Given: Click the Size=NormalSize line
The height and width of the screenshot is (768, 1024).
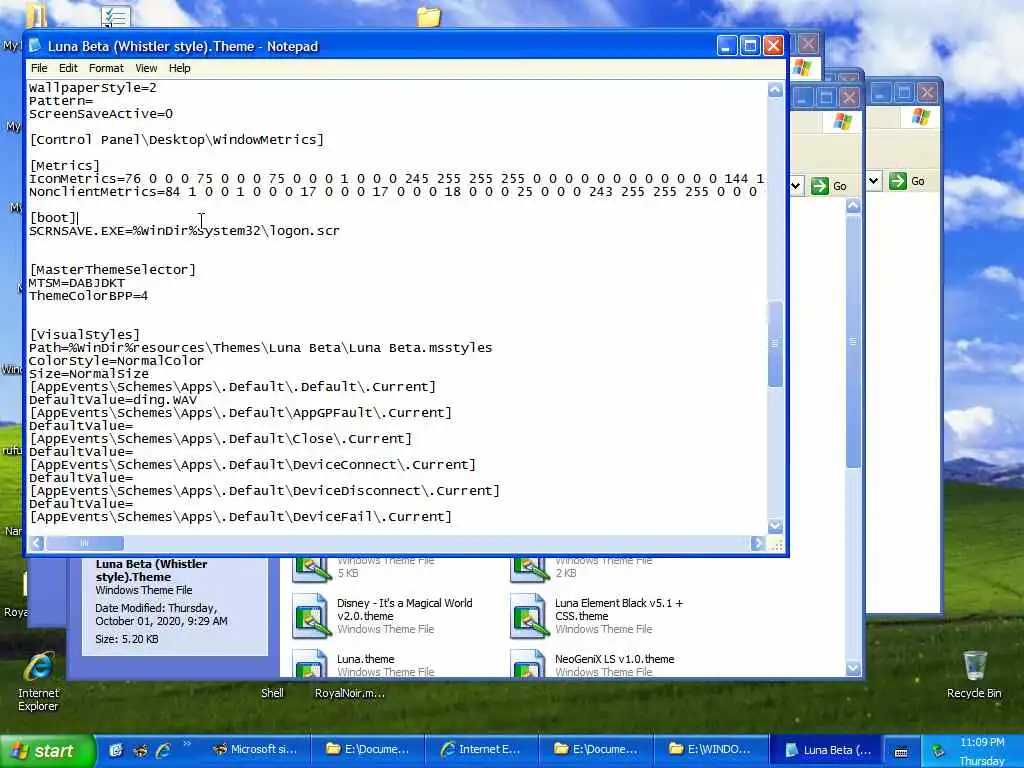Looking at the screenshot, I should click(x=89, y=374).
